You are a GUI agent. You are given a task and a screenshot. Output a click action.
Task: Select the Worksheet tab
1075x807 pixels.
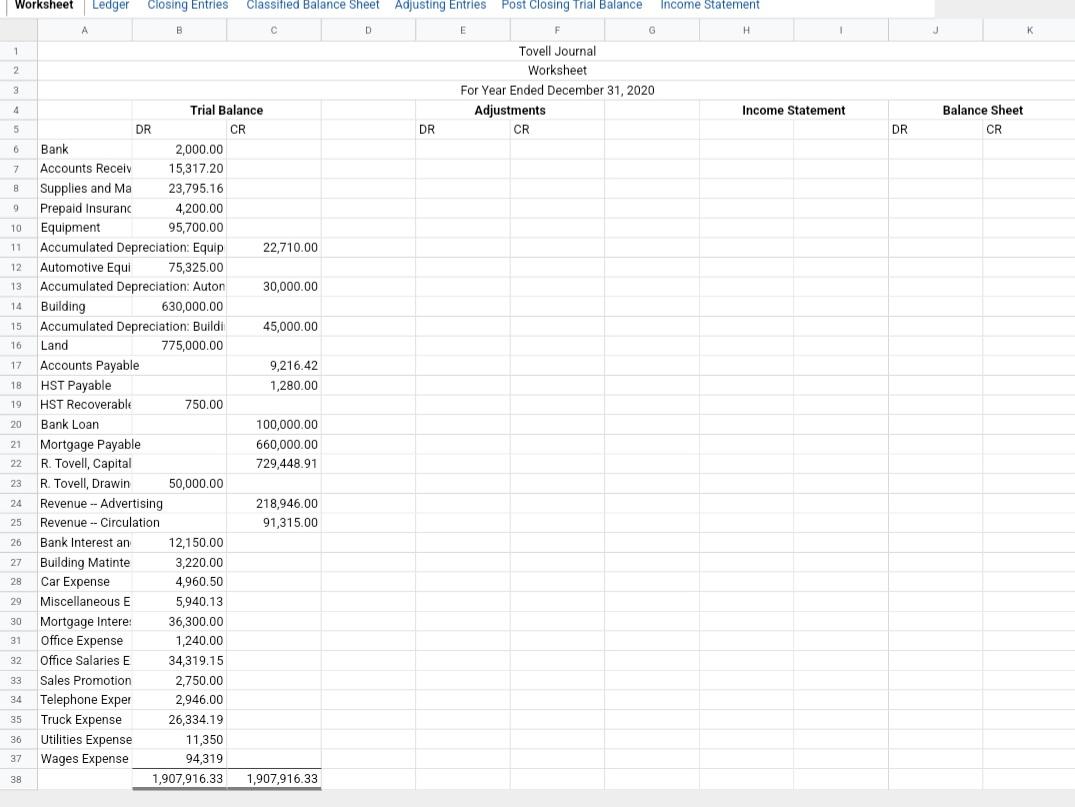(x=44, y=5)
